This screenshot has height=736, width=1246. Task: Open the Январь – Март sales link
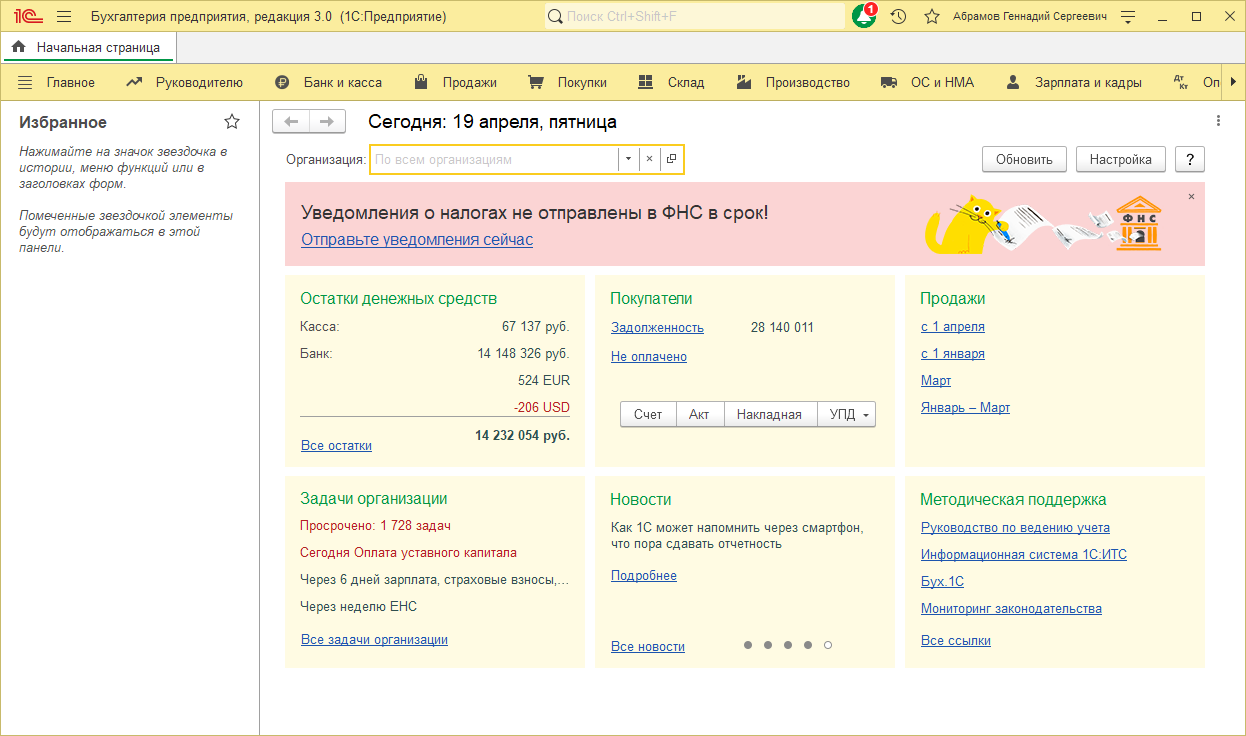coord(965,408)
